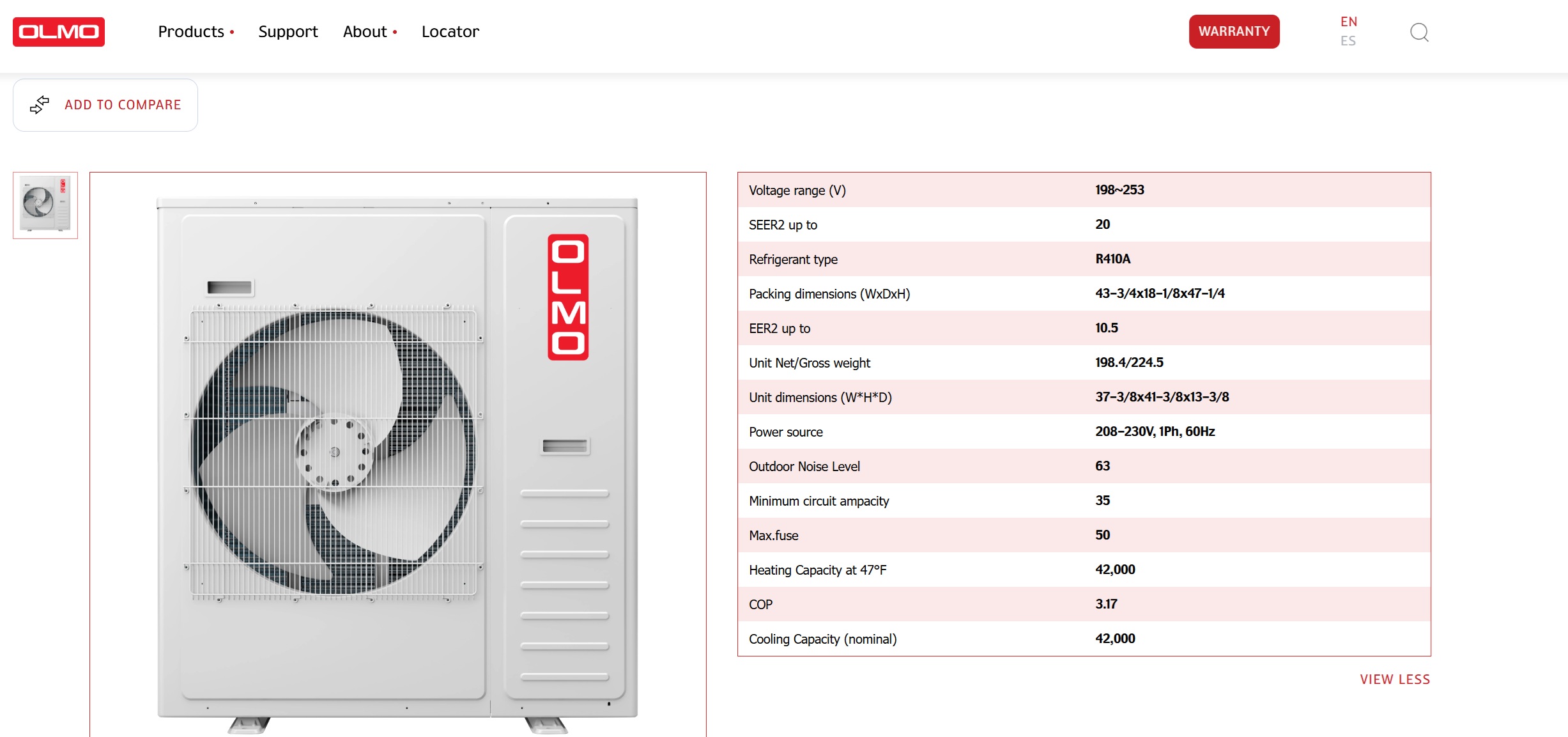Open the search magnifier icon

[1419, 32]
